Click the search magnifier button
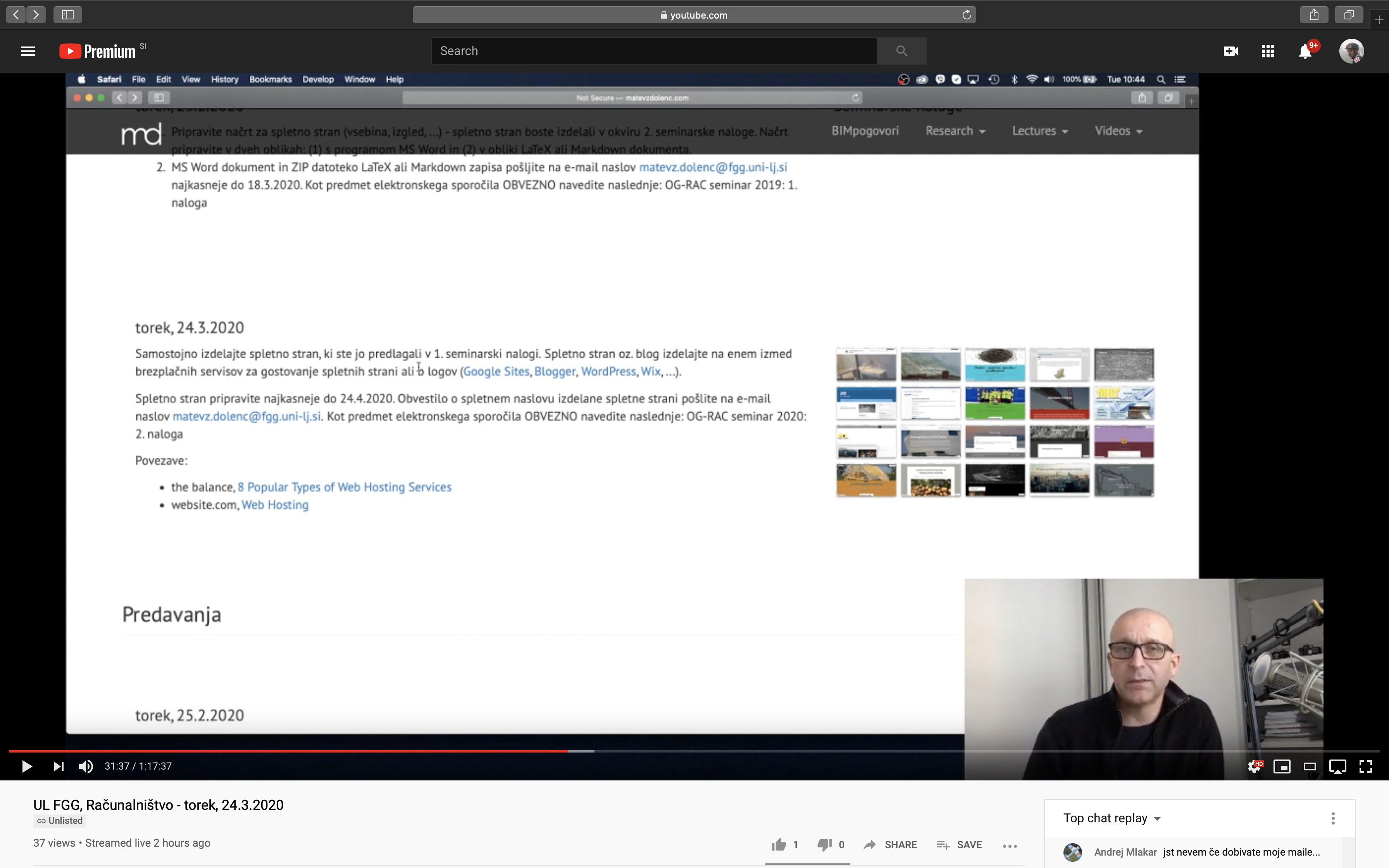The width and height of the screenshot is (1389, 868). tap(902, 51)
